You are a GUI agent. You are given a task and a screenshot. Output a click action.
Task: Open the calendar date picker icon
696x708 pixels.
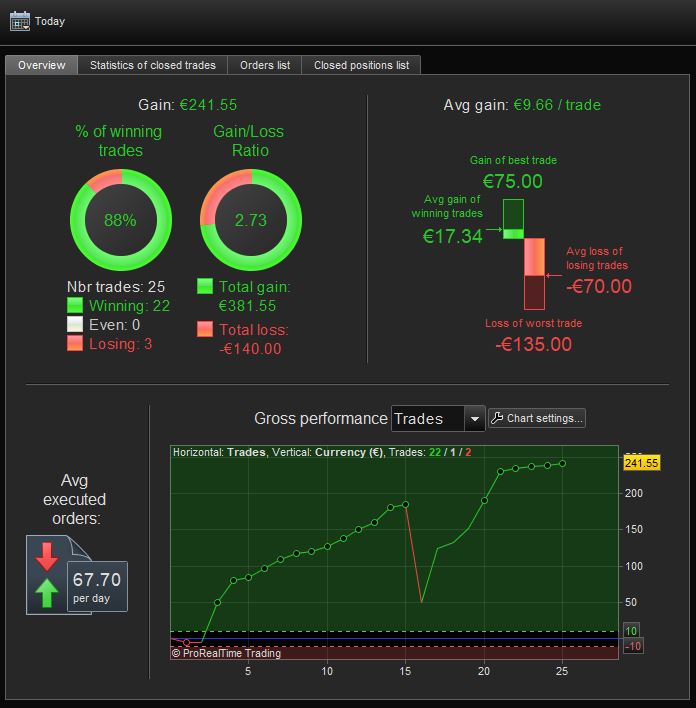[x=19, y=21]
